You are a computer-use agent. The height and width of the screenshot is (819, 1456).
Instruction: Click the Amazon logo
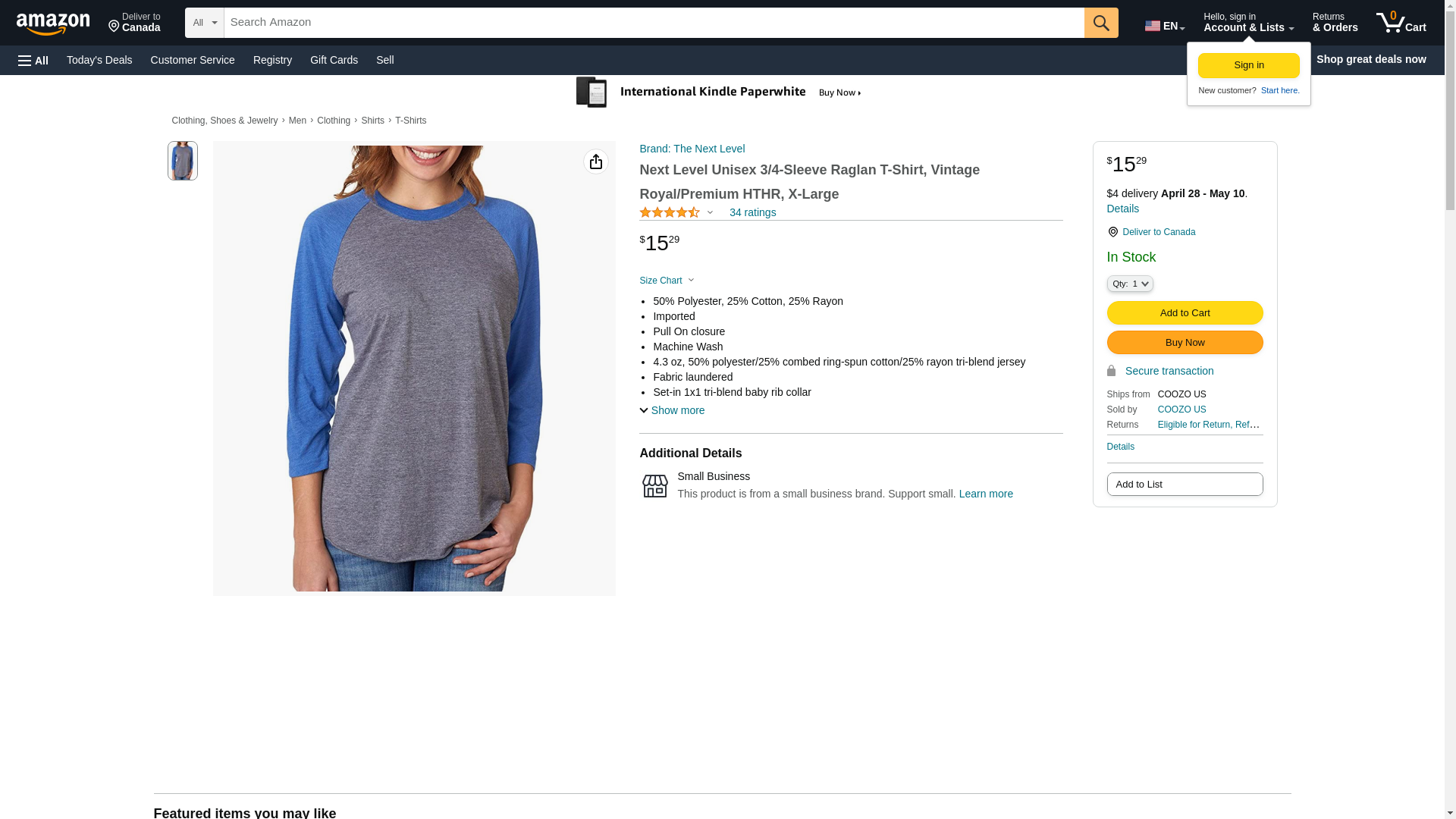(x=53, y=24)
